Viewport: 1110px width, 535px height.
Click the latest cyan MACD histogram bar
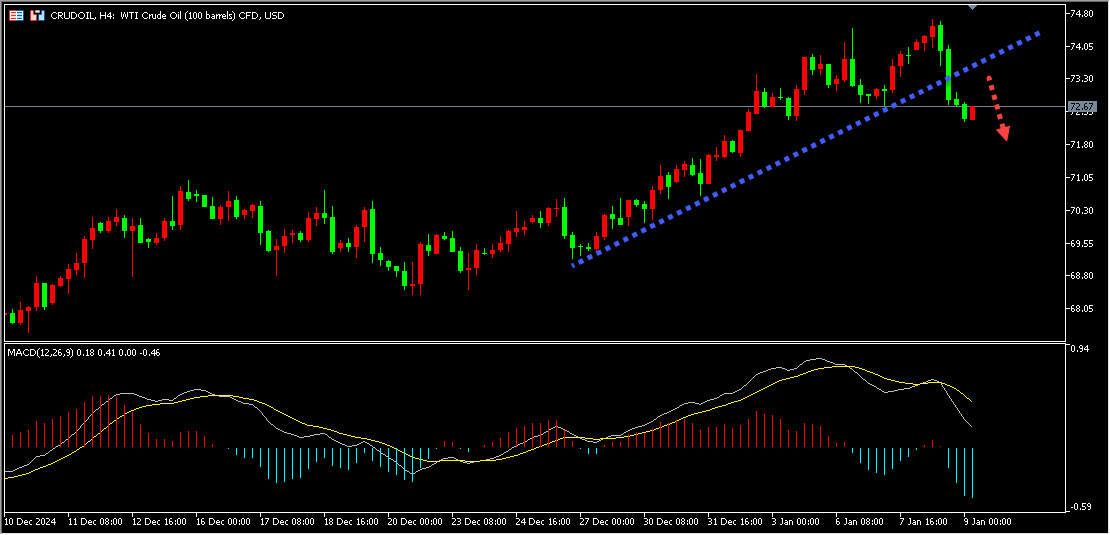coord(972,472)
